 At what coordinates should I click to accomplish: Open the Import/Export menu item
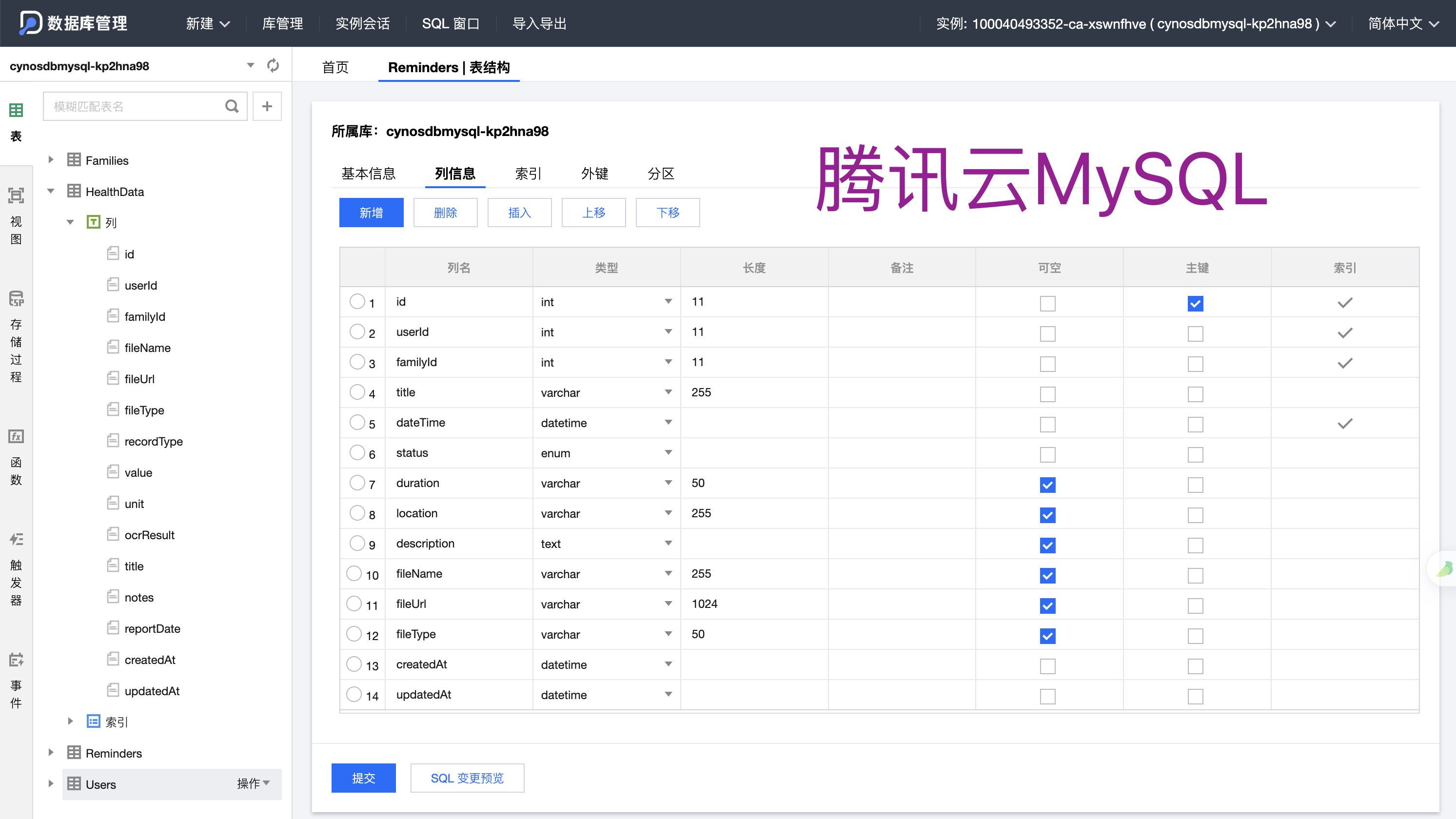coord(539,24)
